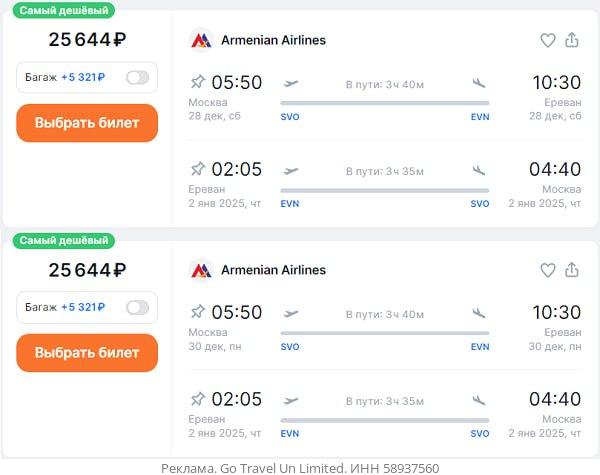Click share icon on first ticket
Image resolution: width=600 pixels, height=475 pixels.
[572, 40]
